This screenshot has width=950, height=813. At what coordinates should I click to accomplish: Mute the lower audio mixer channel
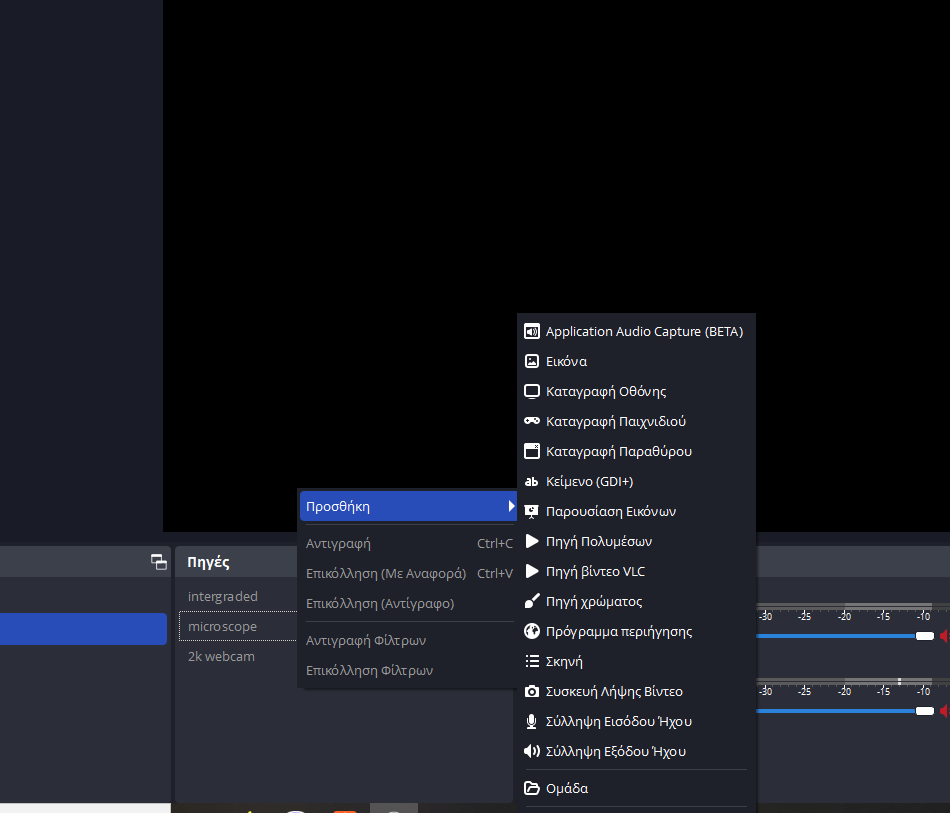pyautogui.click(x=944, y=711)
